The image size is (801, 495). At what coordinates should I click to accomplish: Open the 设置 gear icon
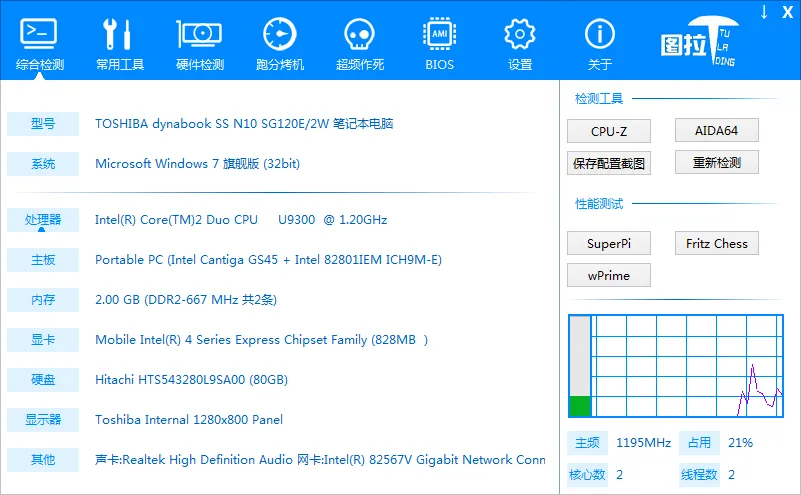point(519,35)
